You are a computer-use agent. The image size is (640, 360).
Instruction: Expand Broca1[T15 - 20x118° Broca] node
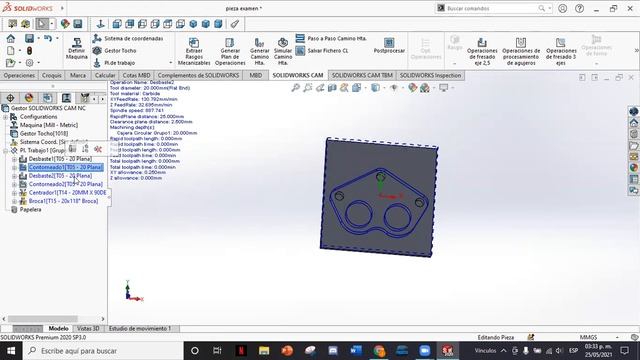[14, 201]
